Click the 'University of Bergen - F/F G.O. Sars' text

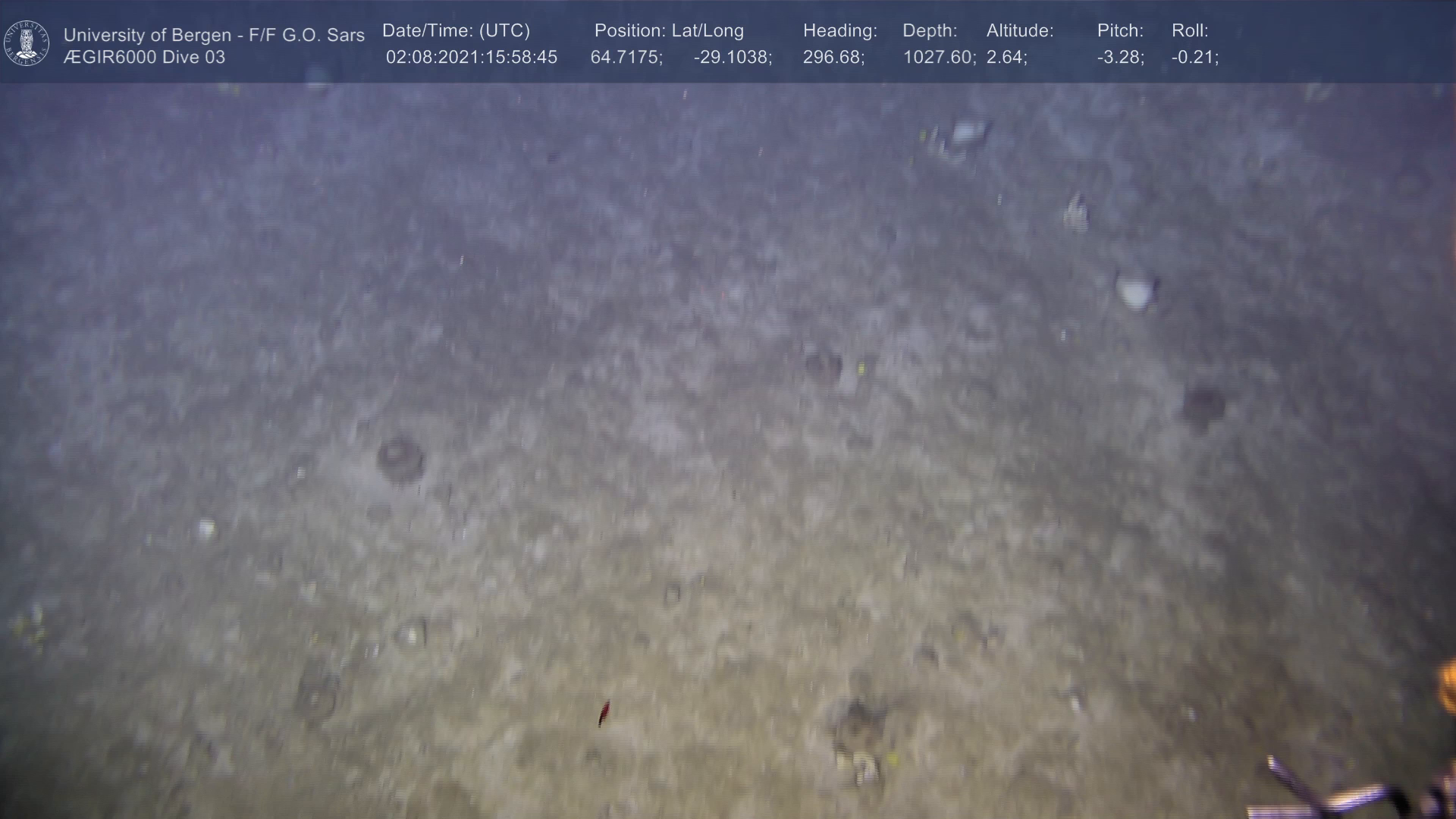point(214,35)
